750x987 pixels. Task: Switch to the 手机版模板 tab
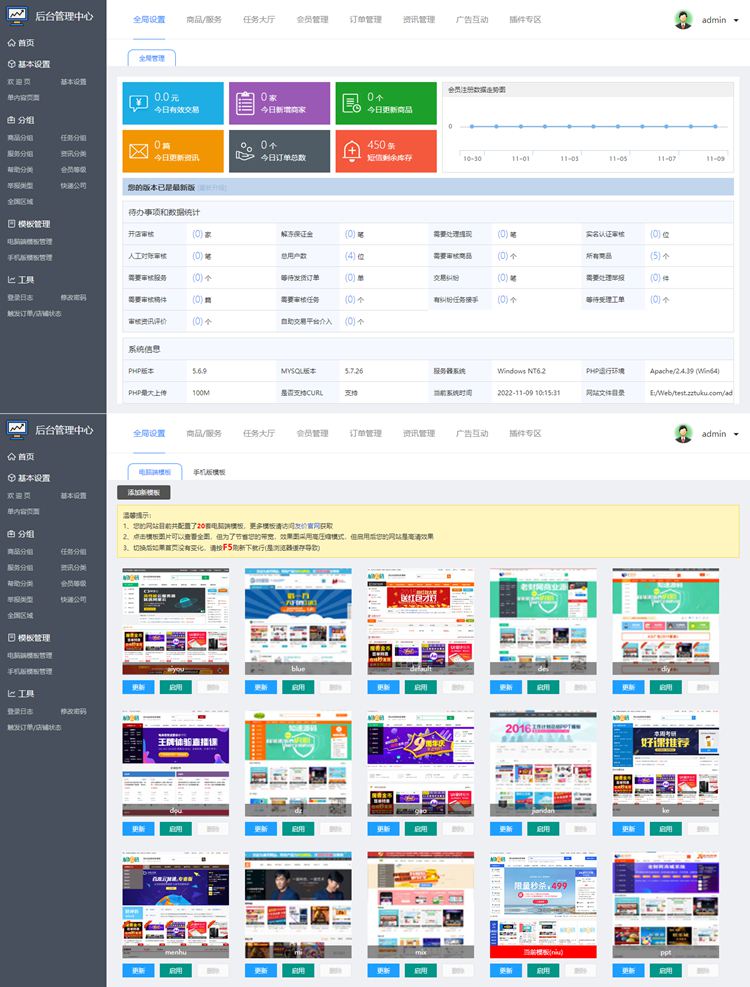click(209, 472)
